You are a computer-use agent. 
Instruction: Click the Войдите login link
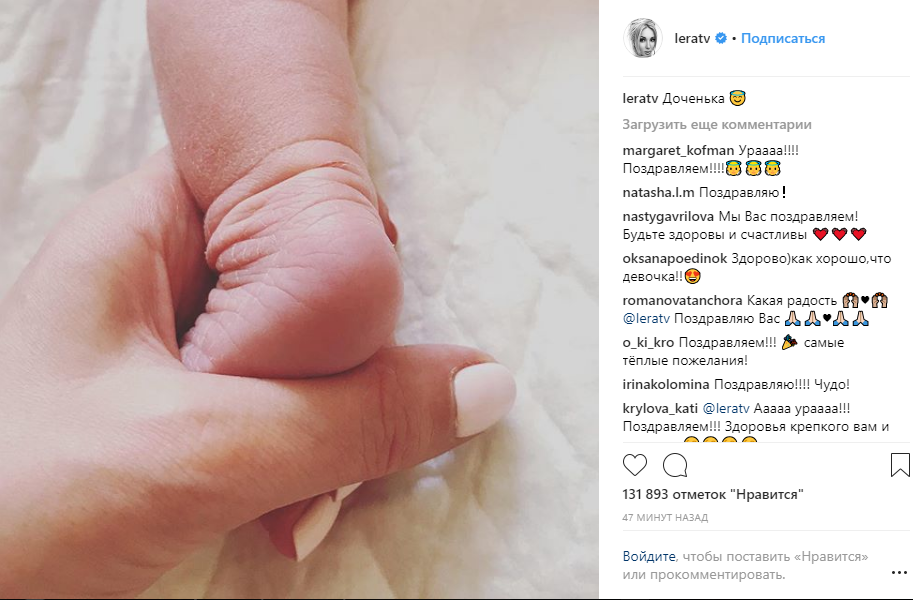pyautogui.click(x=649, y=556)
